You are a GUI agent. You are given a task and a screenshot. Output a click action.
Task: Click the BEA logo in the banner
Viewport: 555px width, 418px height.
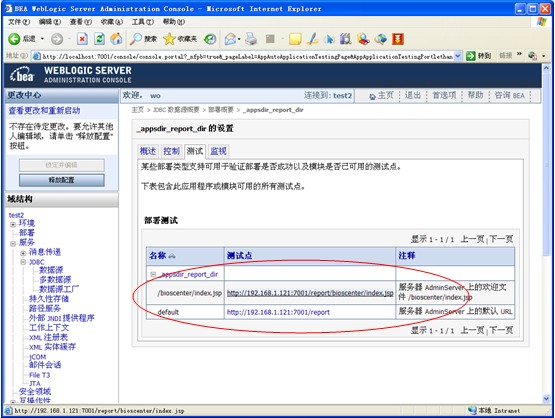pos(22,74)
